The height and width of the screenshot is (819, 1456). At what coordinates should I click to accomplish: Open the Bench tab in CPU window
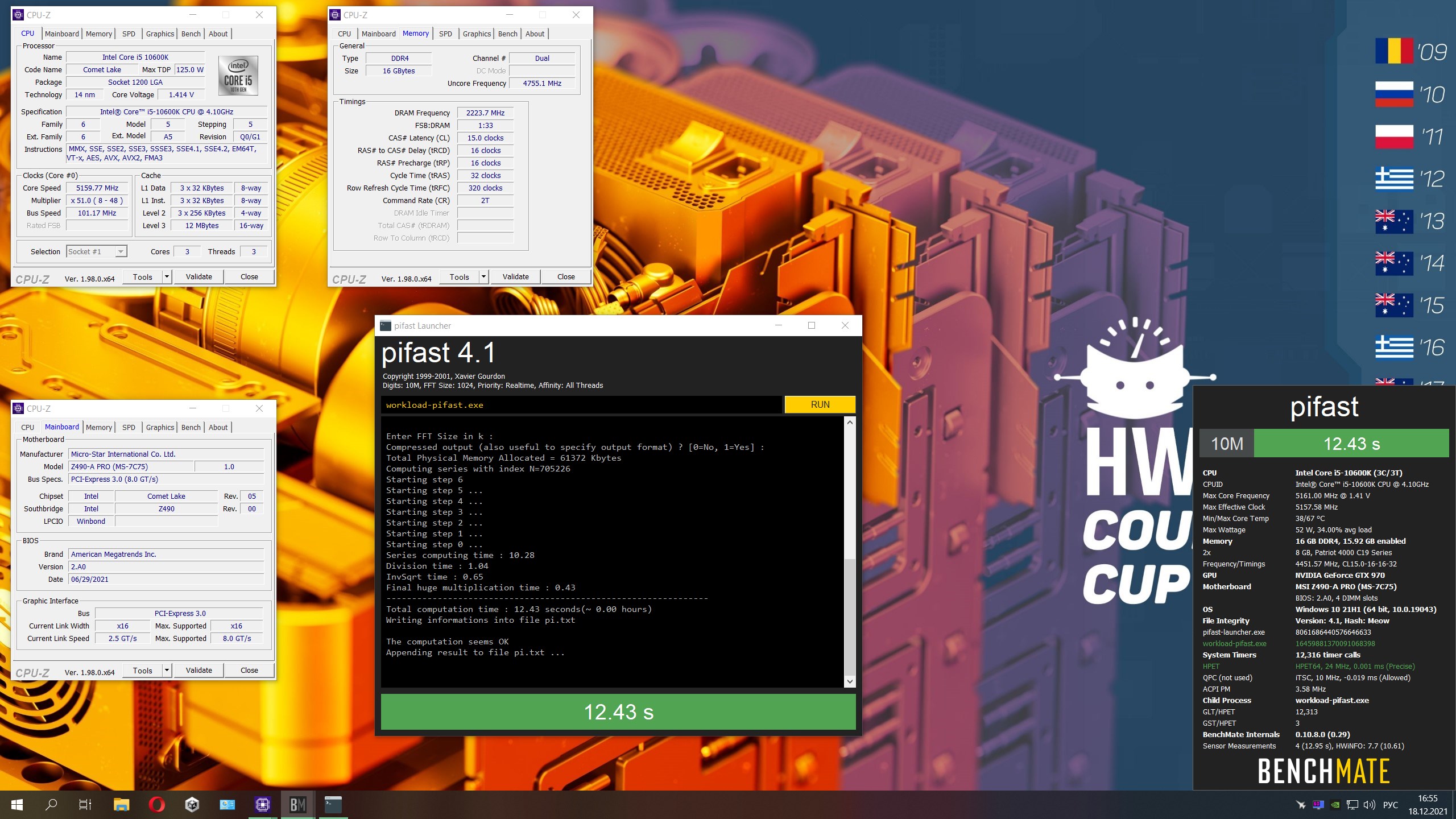(191, 34)
